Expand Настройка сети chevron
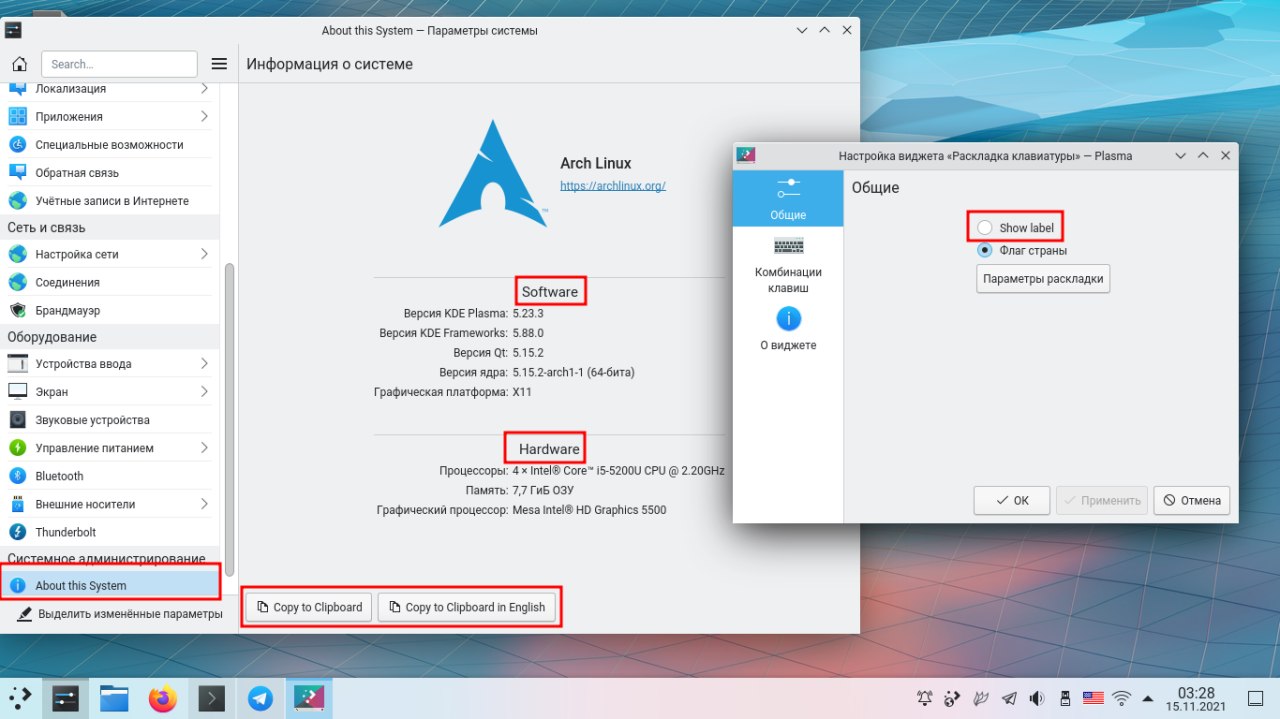The width and height of the screenshot is (1280, 719). (204, 254)
